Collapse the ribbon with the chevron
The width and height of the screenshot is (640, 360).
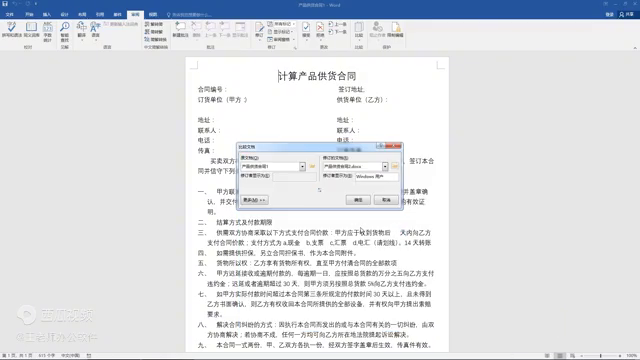(x=635, y=48)
